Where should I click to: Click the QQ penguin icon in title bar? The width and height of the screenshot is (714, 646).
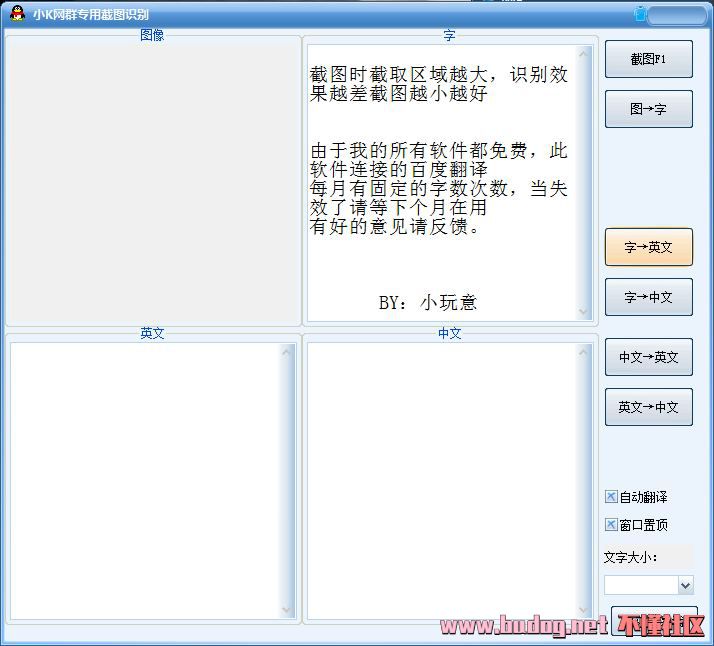point(17,14)
